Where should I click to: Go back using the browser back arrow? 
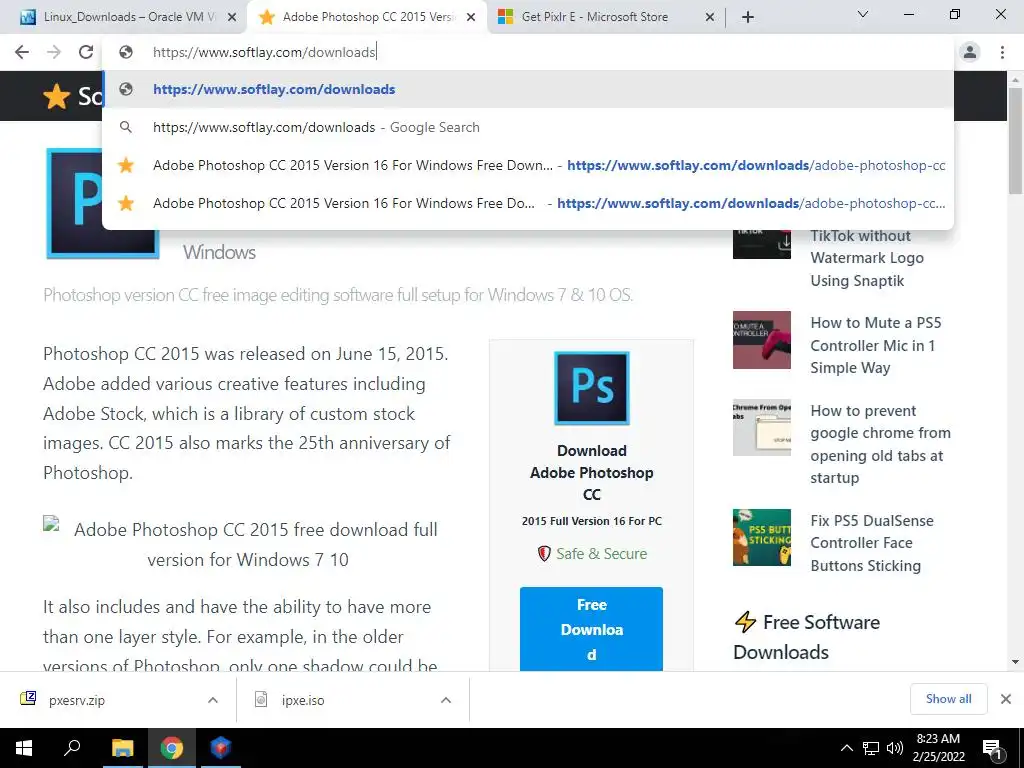(22, 52)
